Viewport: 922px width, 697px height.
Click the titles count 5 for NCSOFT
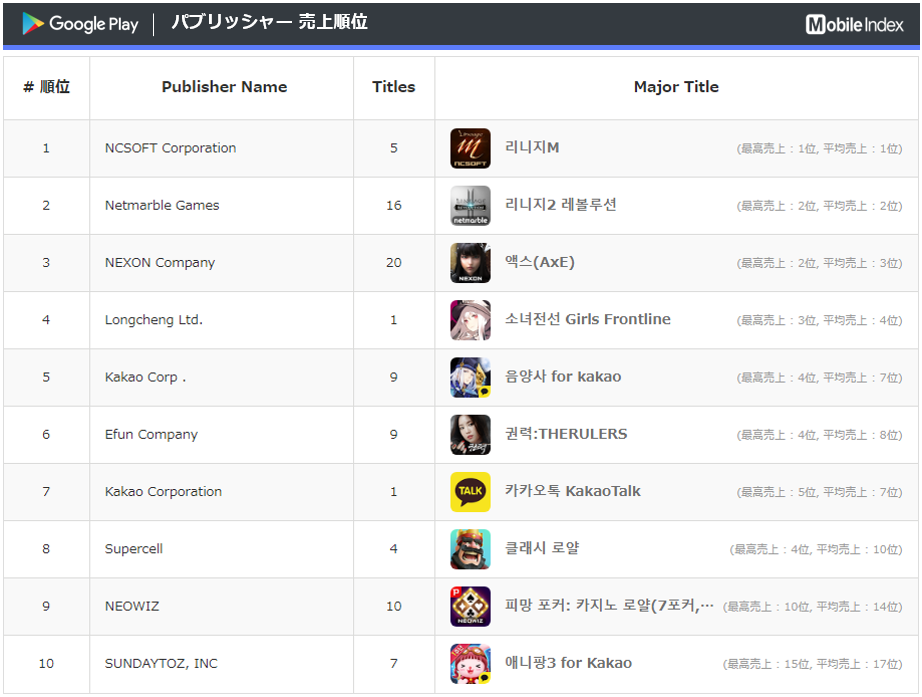coord(394,148)
